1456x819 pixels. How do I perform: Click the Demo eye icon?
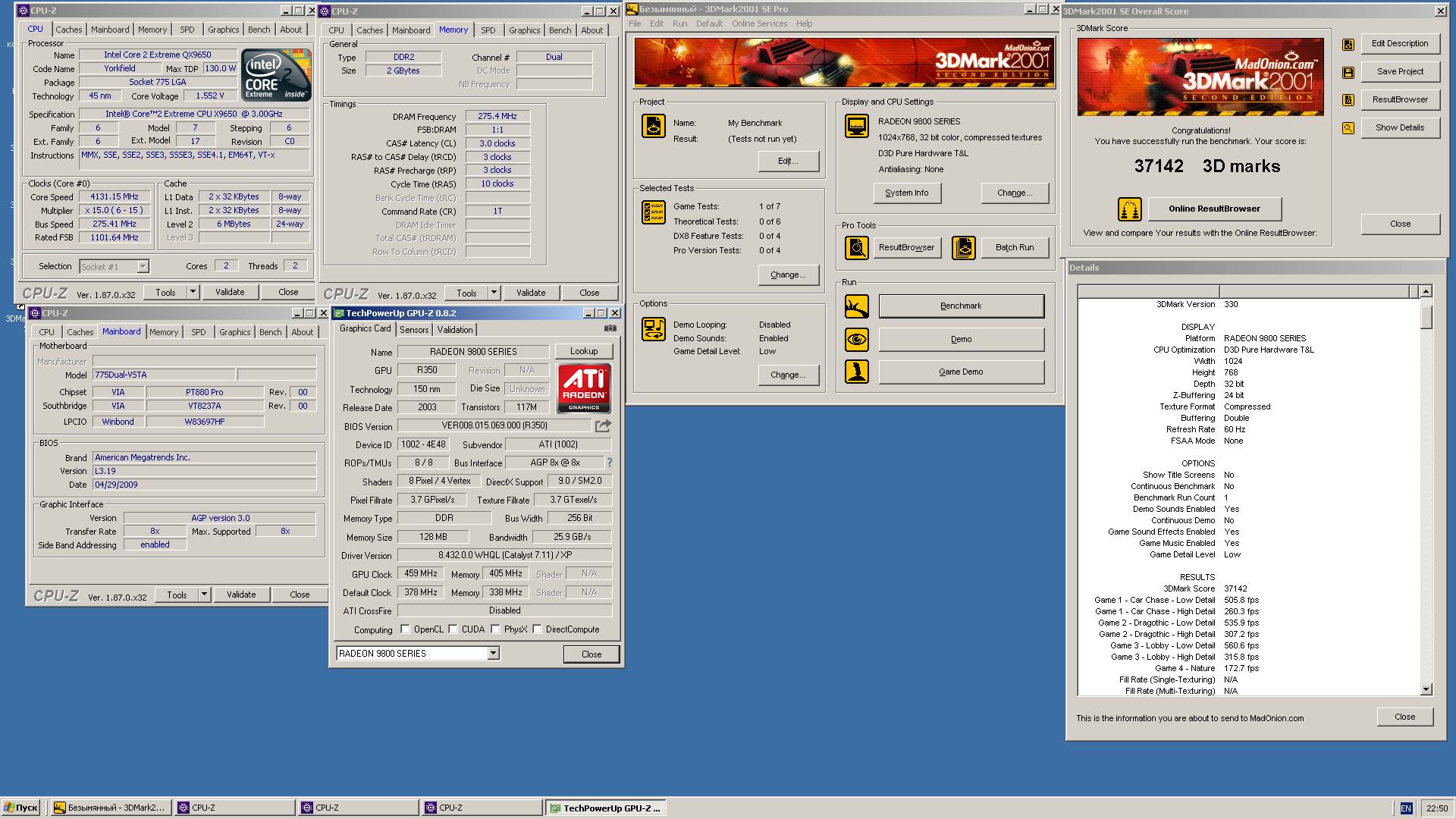coord(857,339)
